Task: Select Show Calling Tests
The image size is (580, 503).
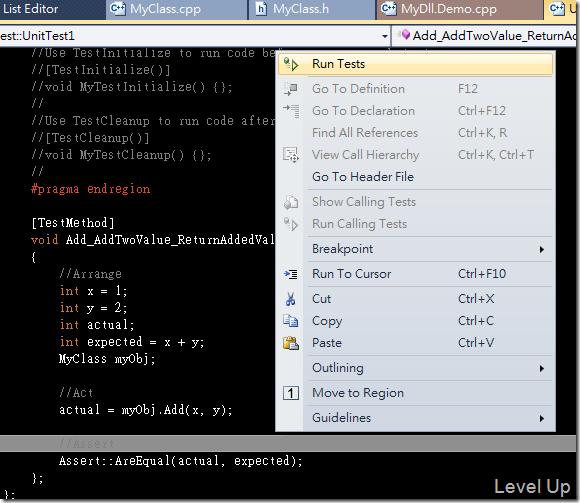Action: [x=415, y=202]
